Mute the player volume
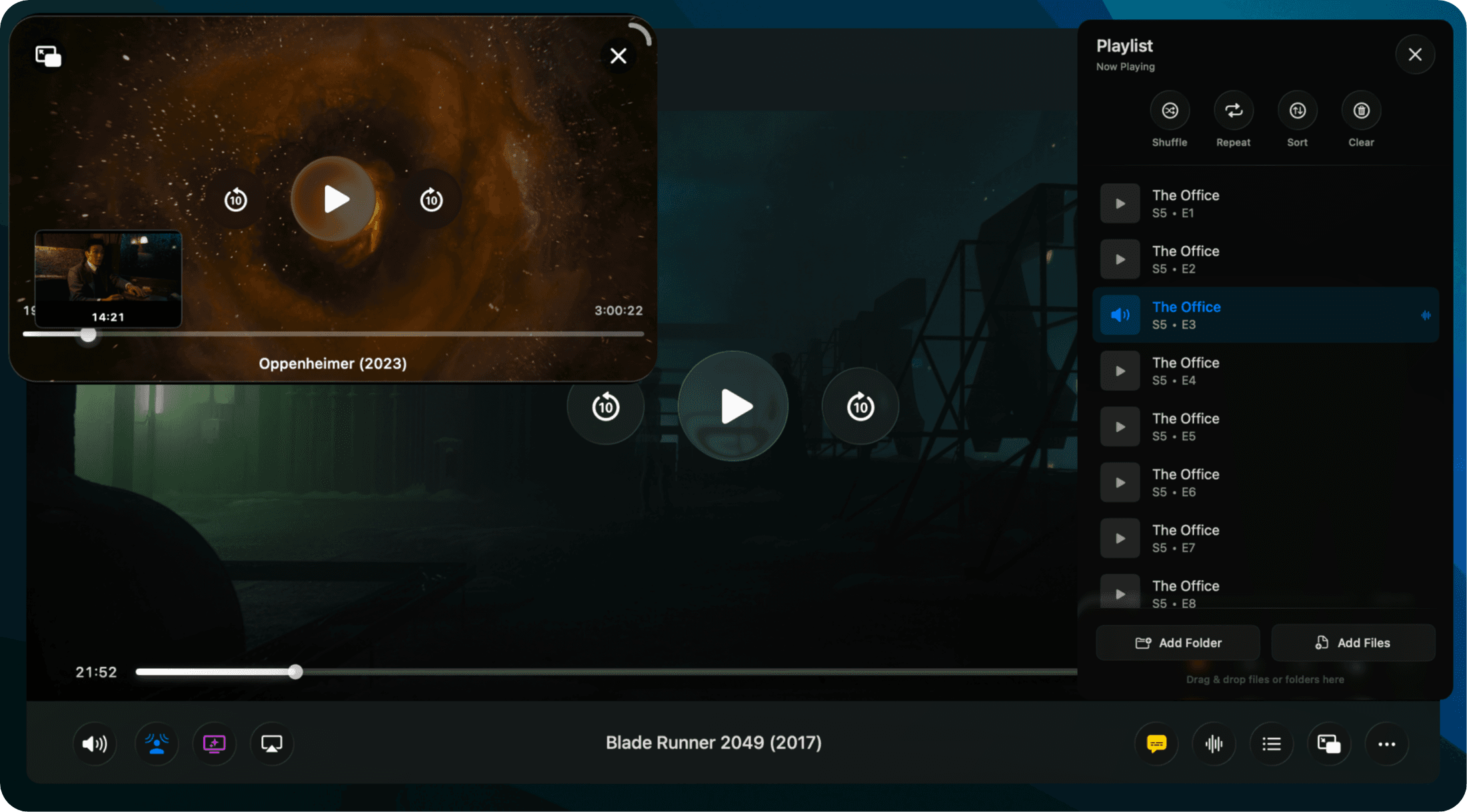This screenshot has width=1467, height=812. click(x=95, y=744)
